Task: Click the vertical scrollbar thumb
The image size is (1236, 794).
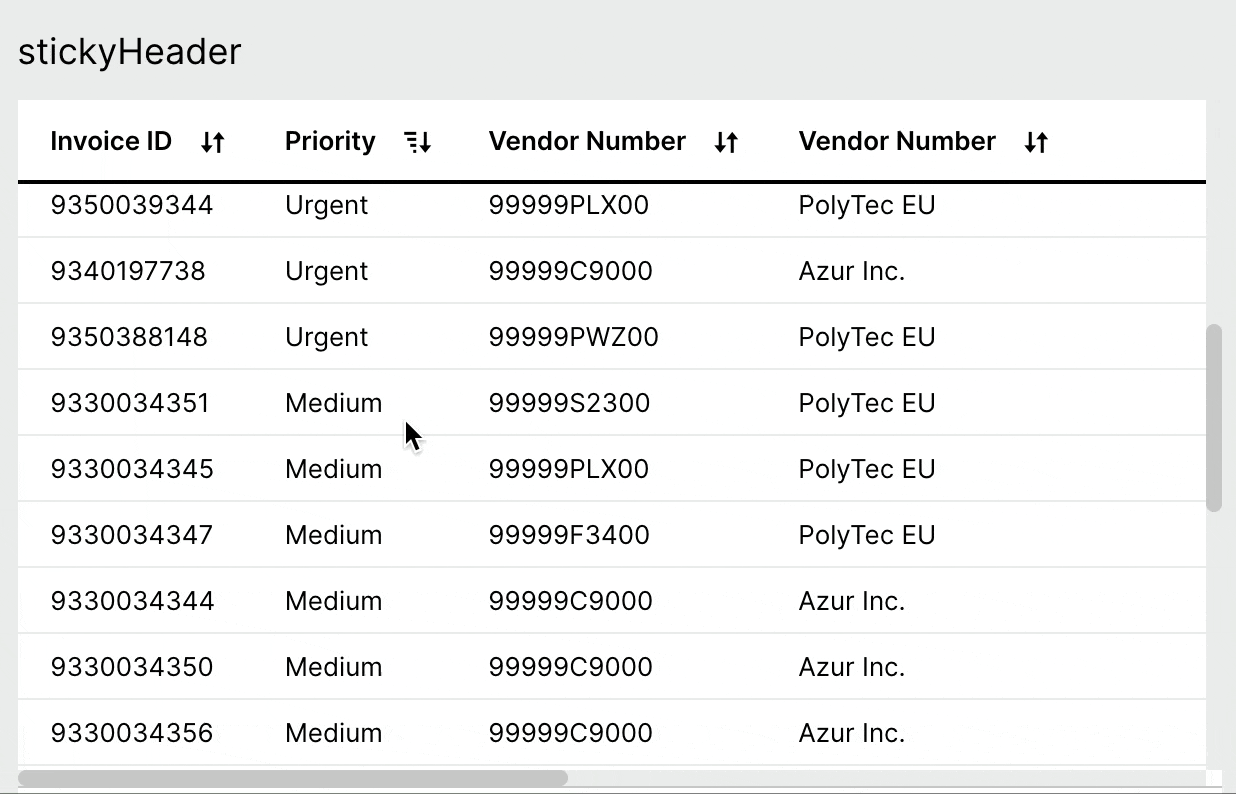Action: click(x=1214, y=417)
